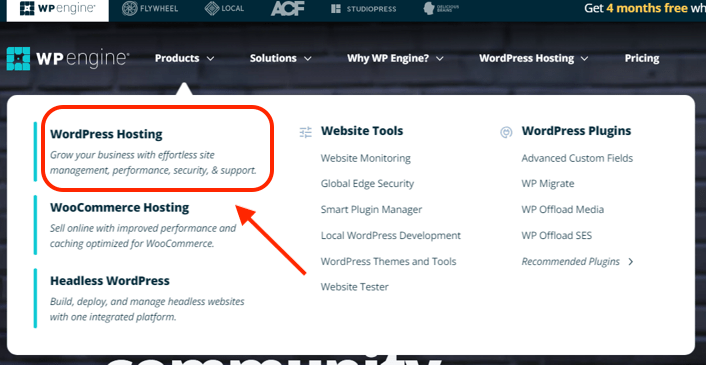The height and width of the screenshot is (365, 706).
Task: Open Advanced Custom Fields
Action: pos(577,158)
